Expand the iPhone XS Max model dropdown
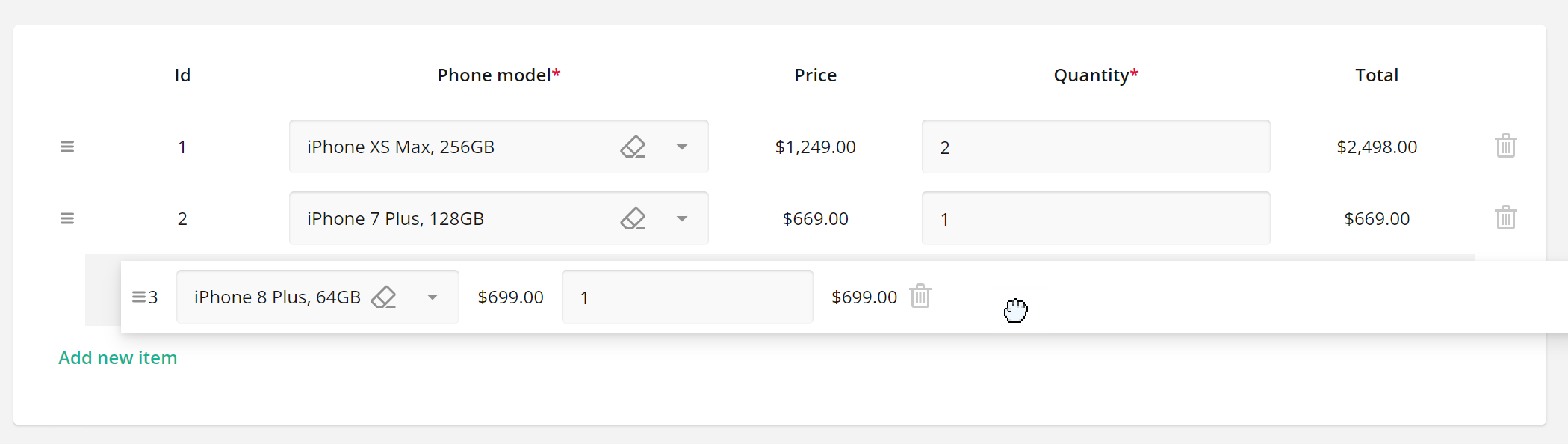 tap(682, 147)
